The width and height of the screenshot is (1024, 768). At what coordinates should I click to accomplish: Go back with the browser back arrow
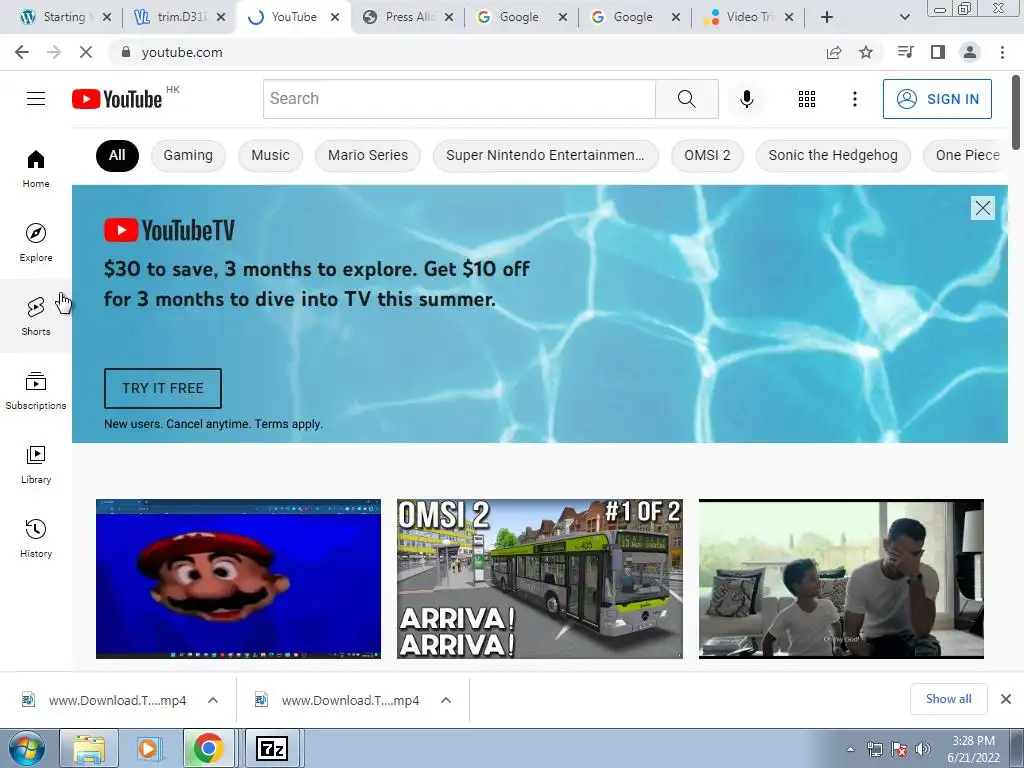click(22, 52)
